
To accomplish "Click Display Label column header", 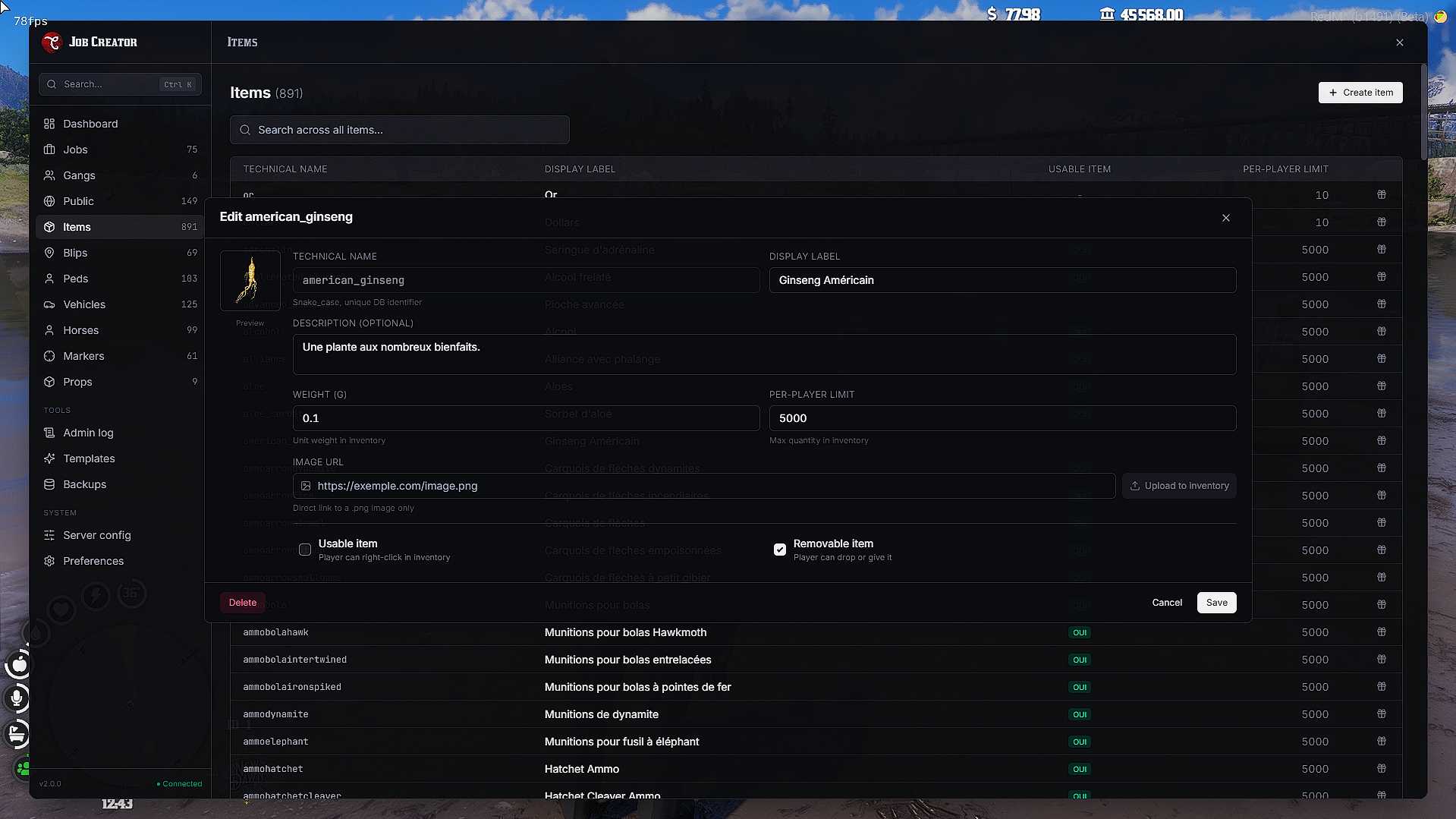I will [x=580, y=169].
